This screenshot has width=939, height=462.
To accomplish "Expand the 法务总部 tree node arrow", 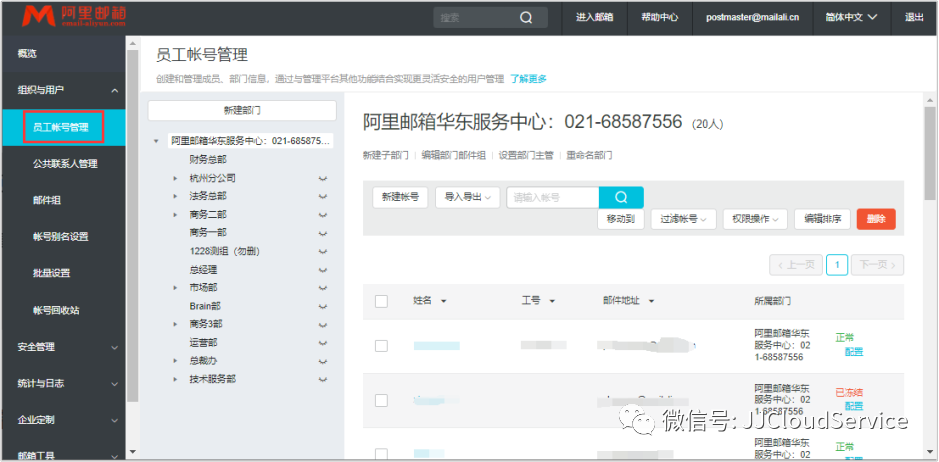I will 175,197.
